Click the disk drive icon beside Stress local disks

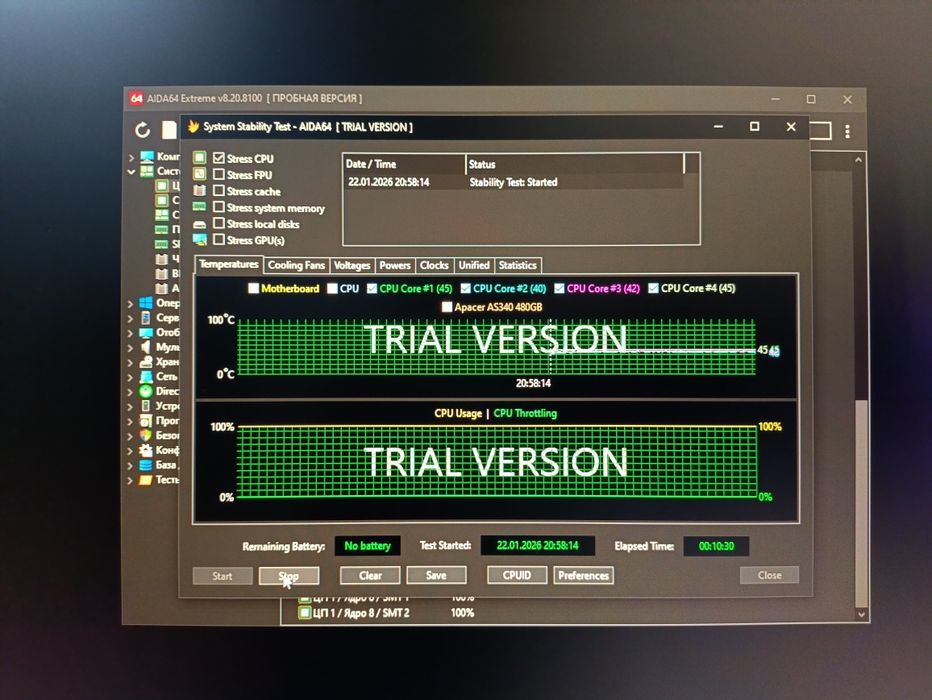200,224
